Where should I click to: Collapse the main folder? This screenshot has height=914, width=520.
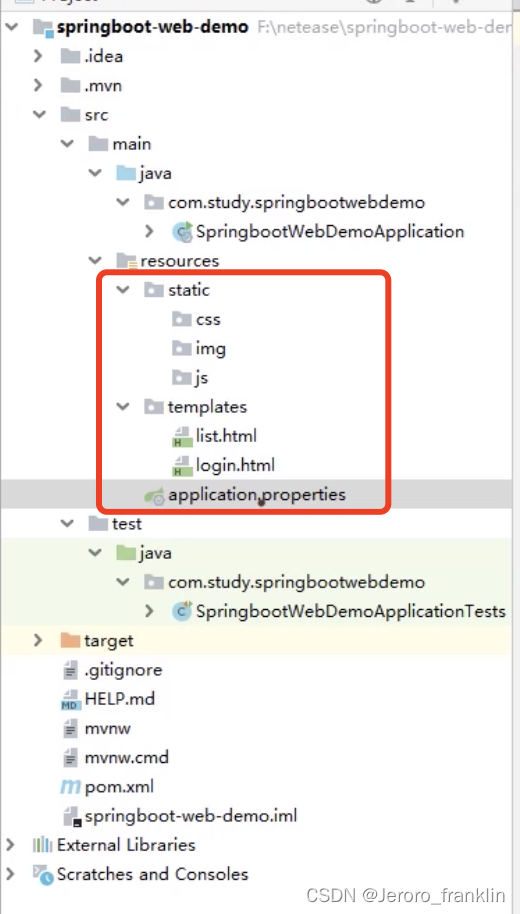(x=67, y=143)
